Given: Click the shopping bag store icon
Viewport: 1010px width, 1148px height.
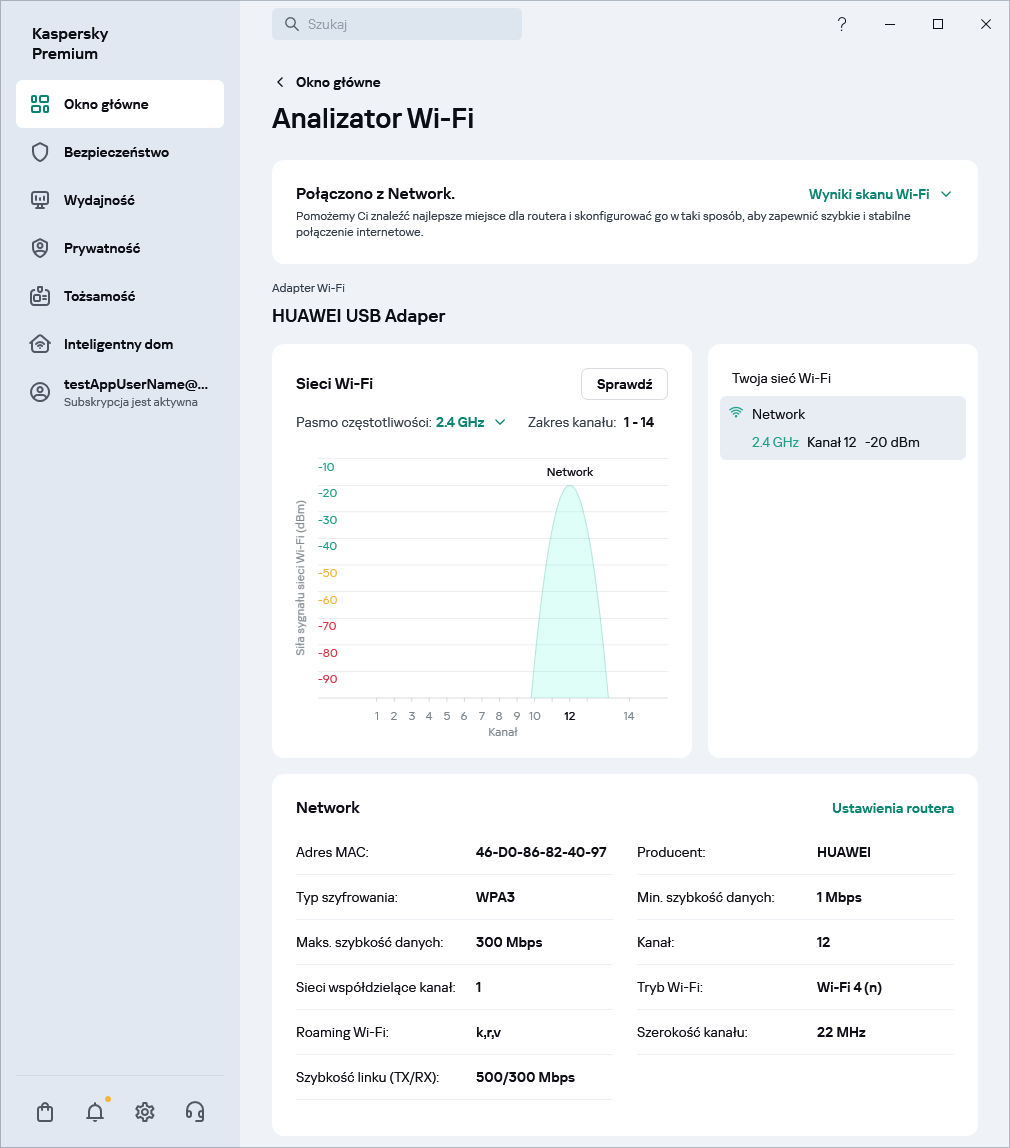Looking at the screenshot, I should (45, 1111).
